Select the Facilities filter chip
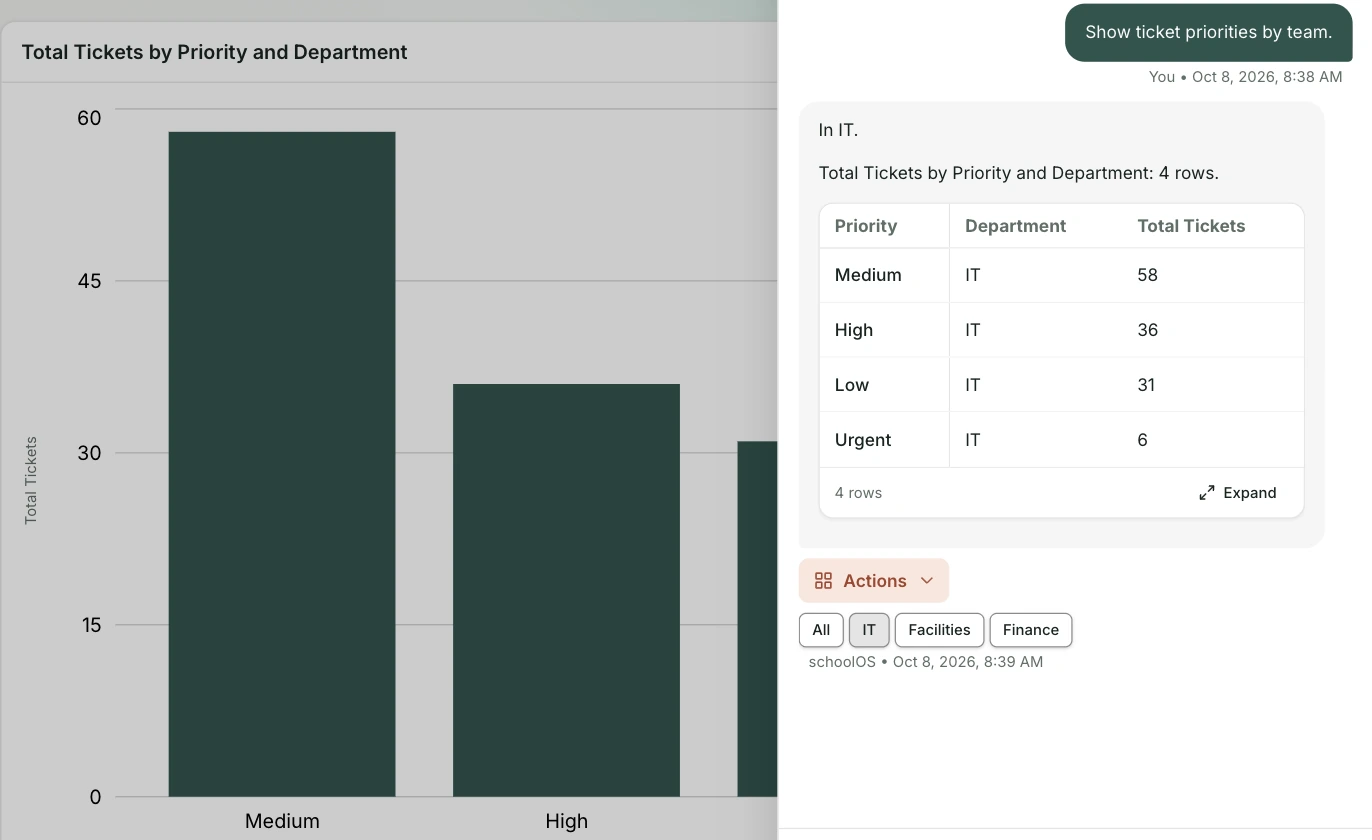The image size is (1372, 840). tap(939, 630)
